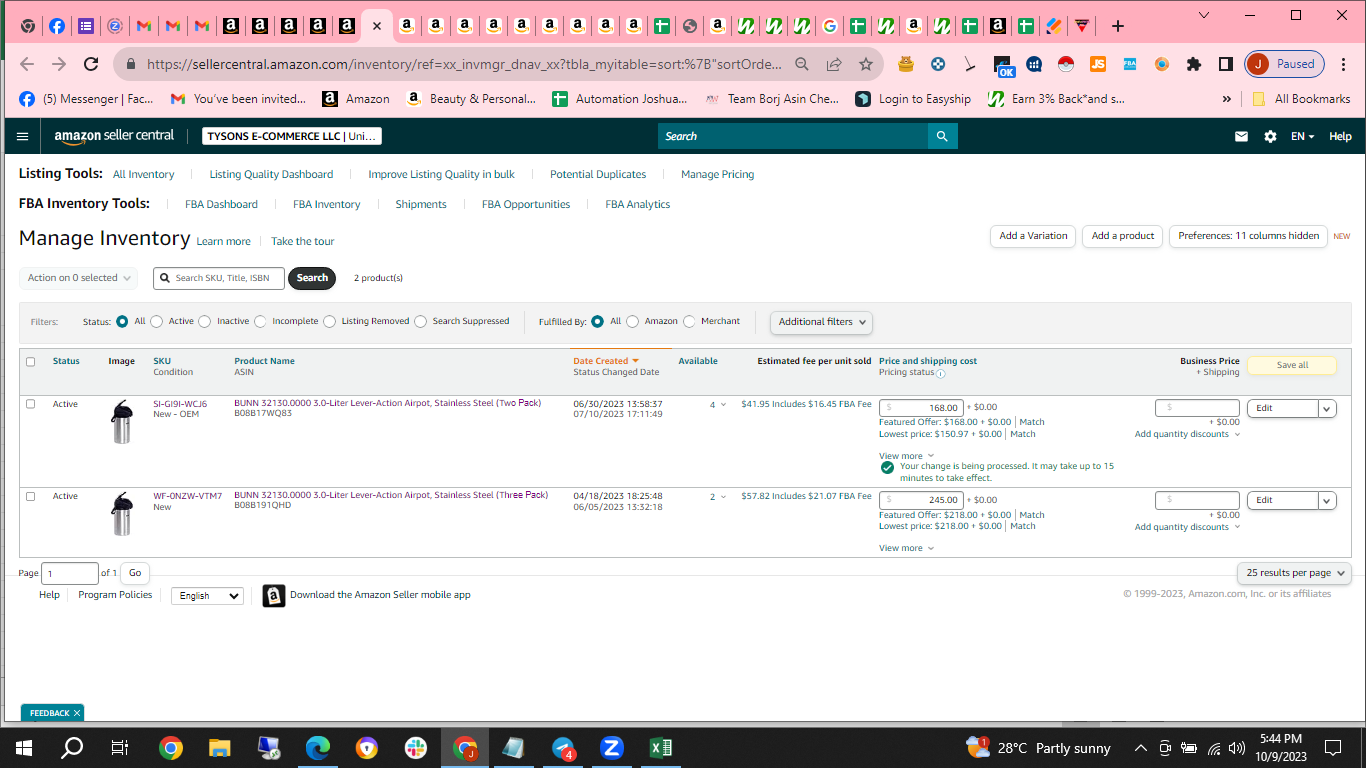Click the Two Pack price field showing 168.00
Screen dimensions: 1366x768
(922, 407)
